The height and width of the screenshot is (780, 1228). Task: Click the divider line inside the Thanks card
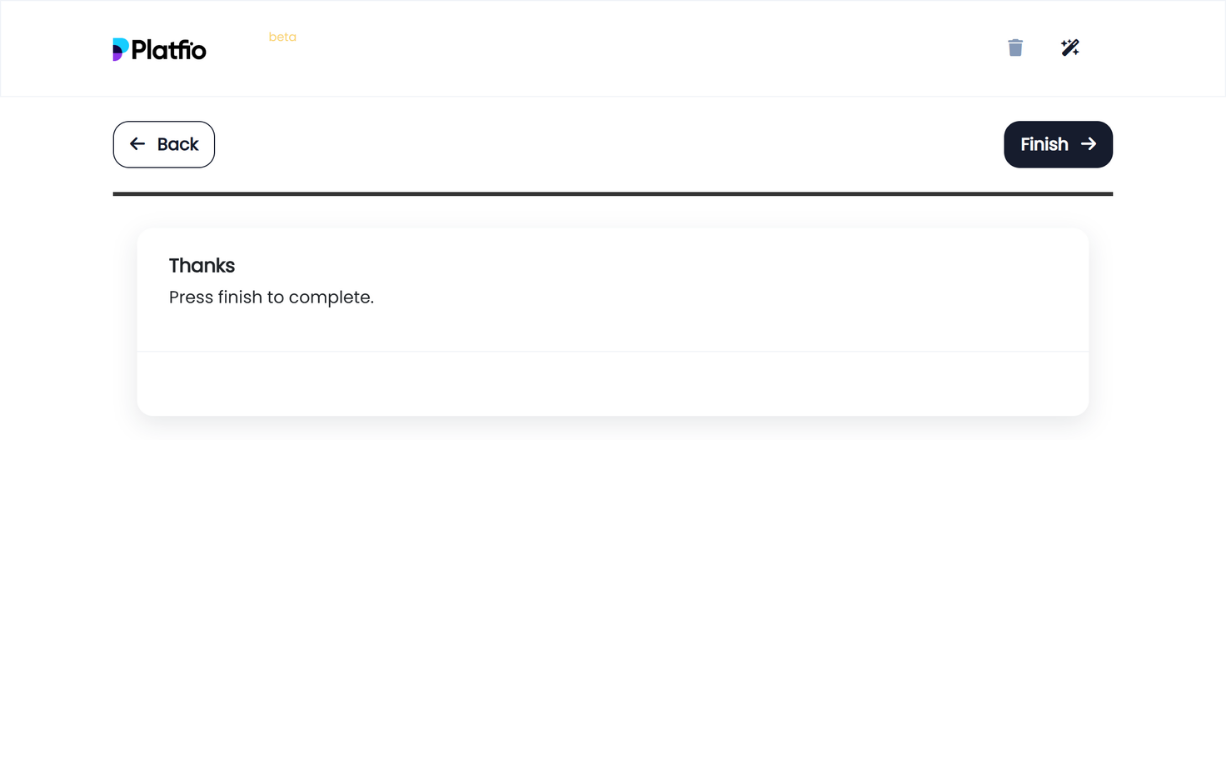[x=612, y=351]
